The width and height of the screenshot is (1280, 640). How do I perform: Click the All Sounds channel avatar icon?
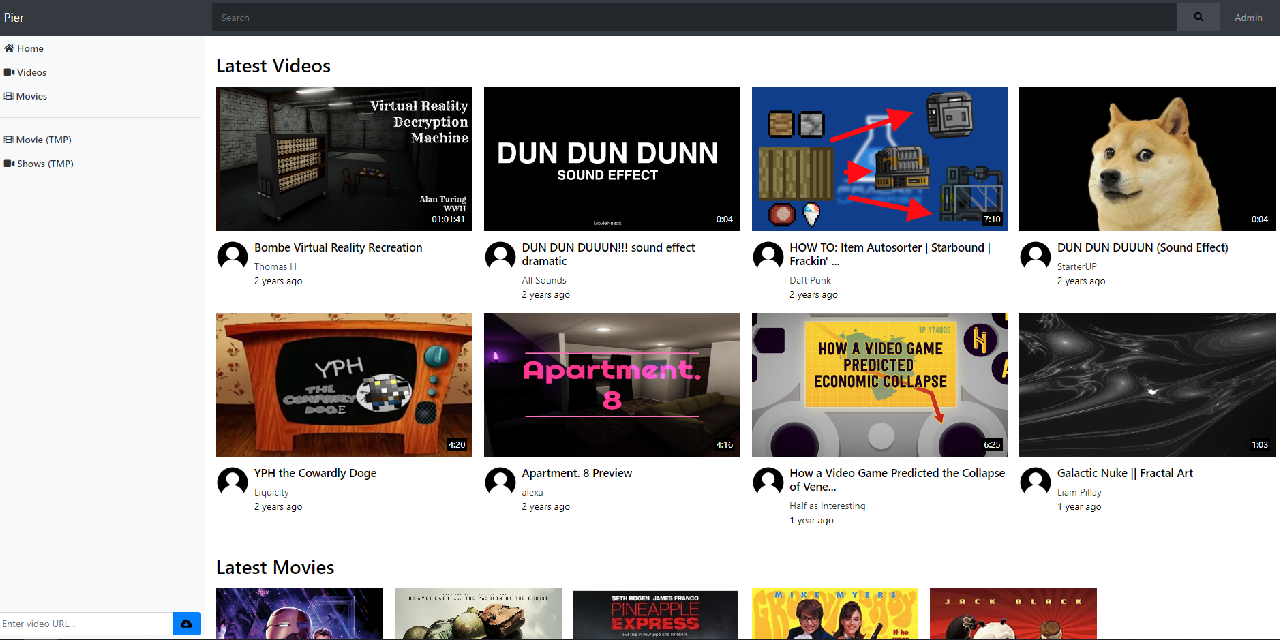tap(500, 256)
